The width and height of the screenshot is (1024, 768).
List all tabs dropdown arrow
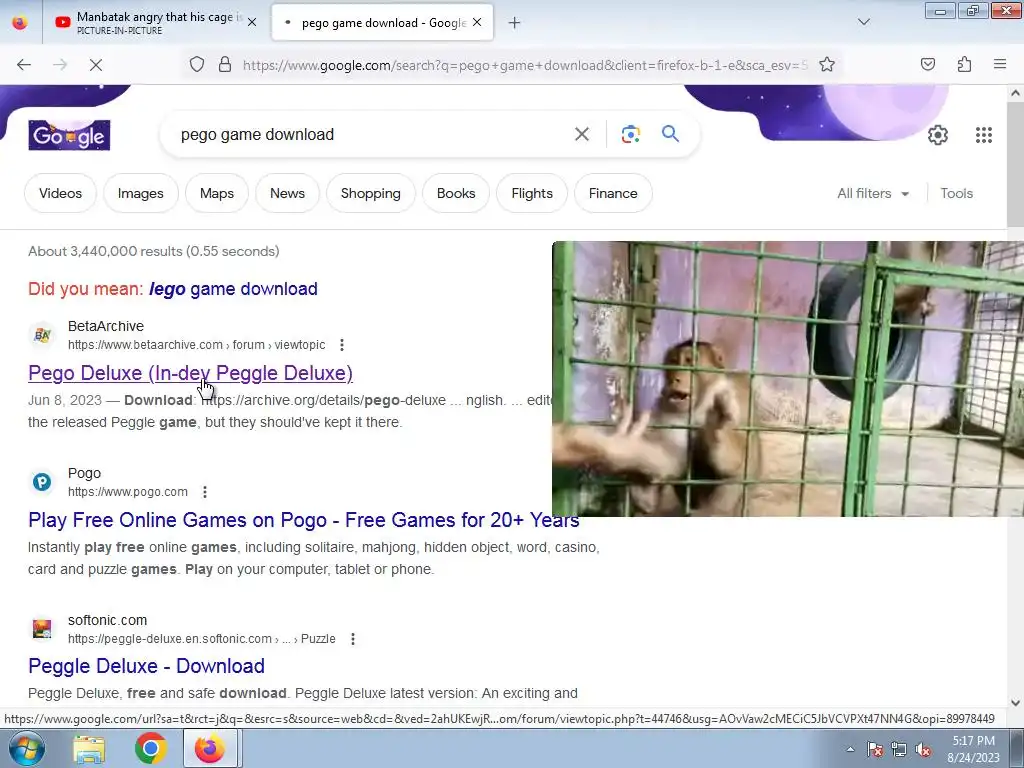click(864, 22)
